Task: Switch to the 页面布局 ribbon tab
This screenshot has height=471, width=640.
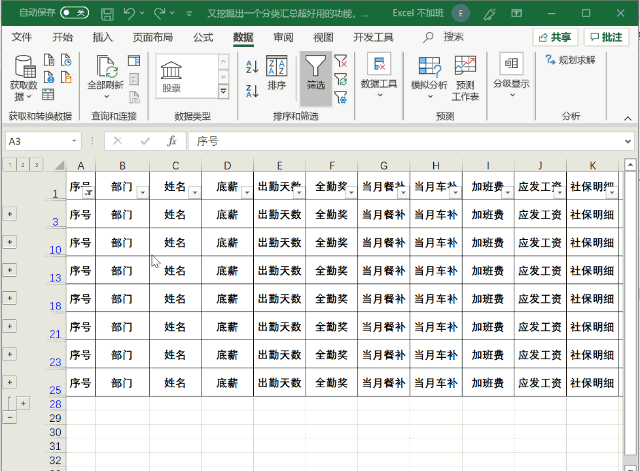Action: coord(153,37)
